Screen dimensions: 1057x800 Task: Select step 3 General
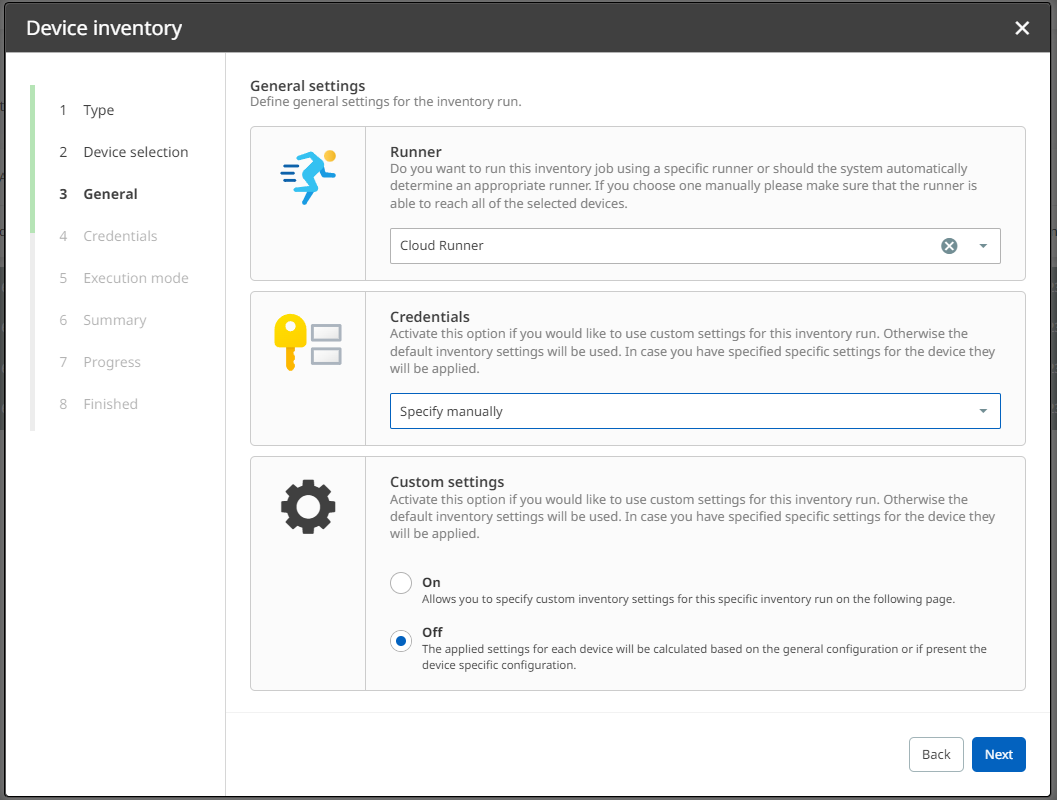pos(110,194)
